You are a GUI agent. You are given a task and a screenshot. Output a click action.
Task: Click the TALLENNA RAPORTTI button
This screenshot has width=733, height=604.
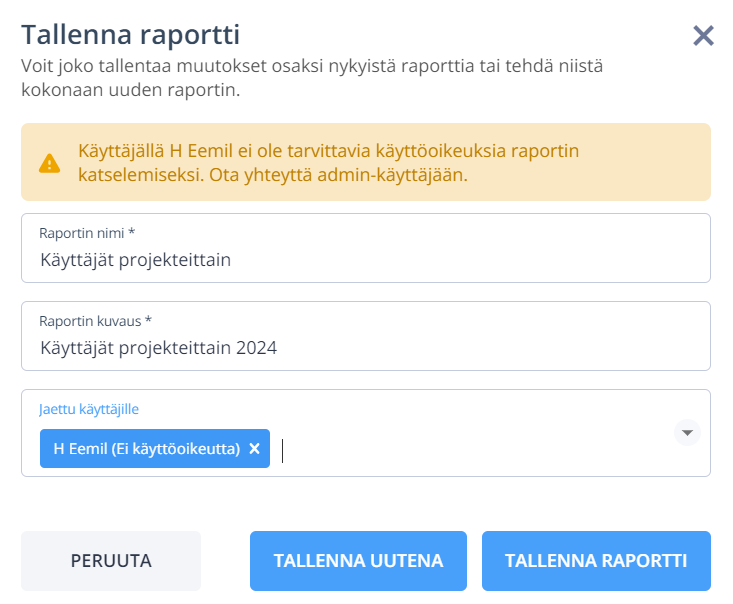pos(596,561)
